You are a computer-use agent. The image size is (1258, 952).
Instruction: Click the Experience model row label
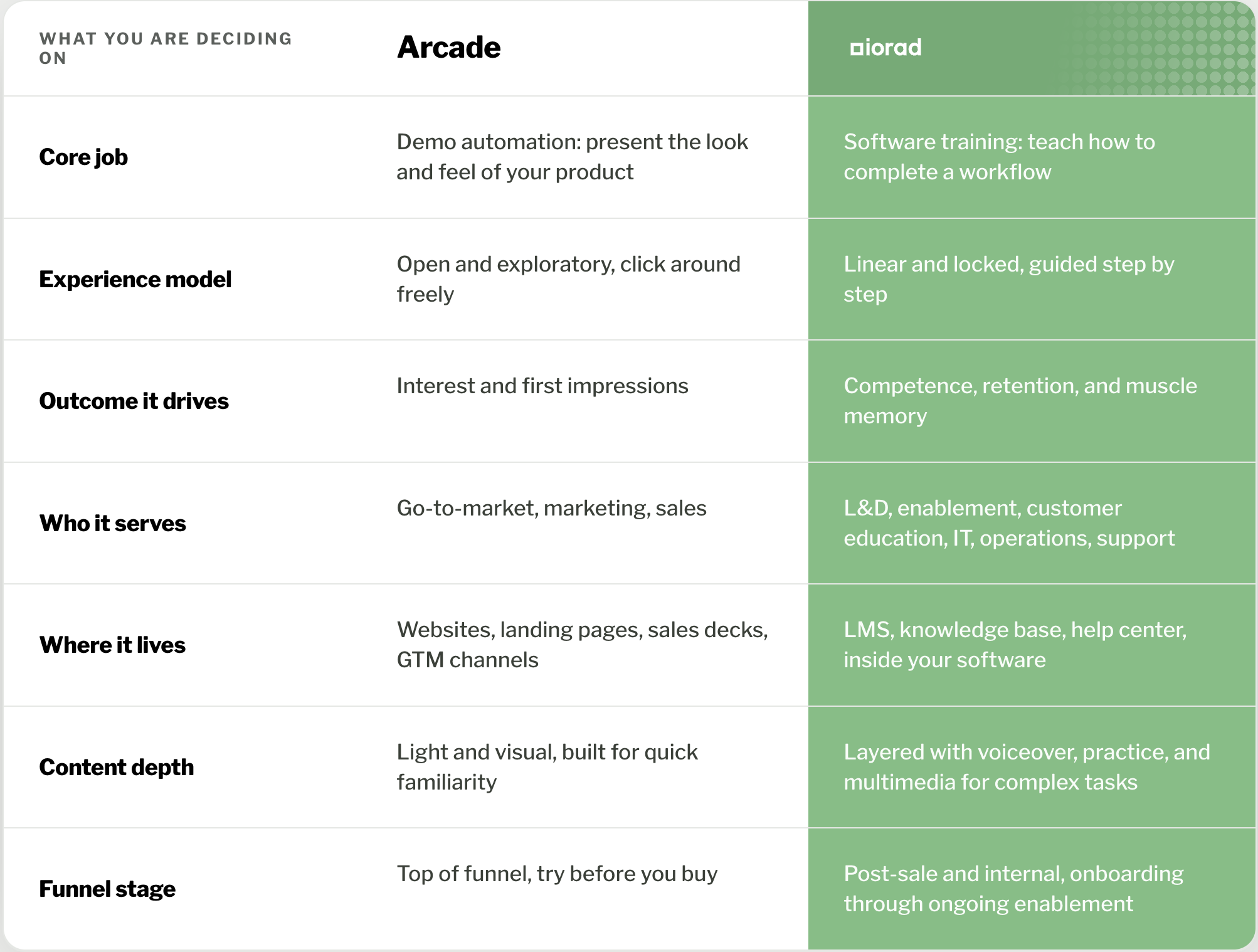click(135, 279)
